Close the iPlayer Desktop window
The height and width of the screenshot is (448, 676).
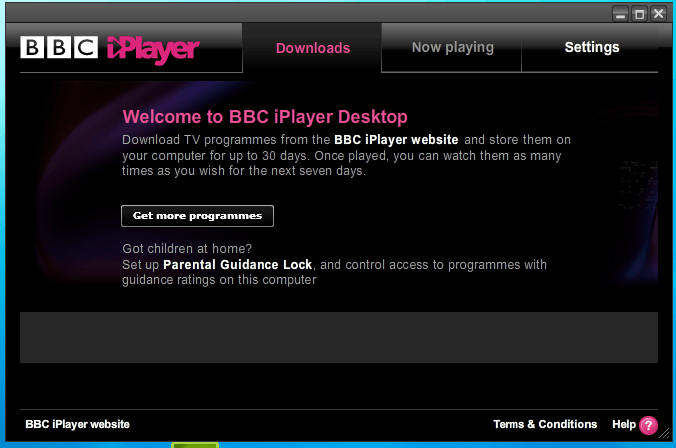point(658,13)
